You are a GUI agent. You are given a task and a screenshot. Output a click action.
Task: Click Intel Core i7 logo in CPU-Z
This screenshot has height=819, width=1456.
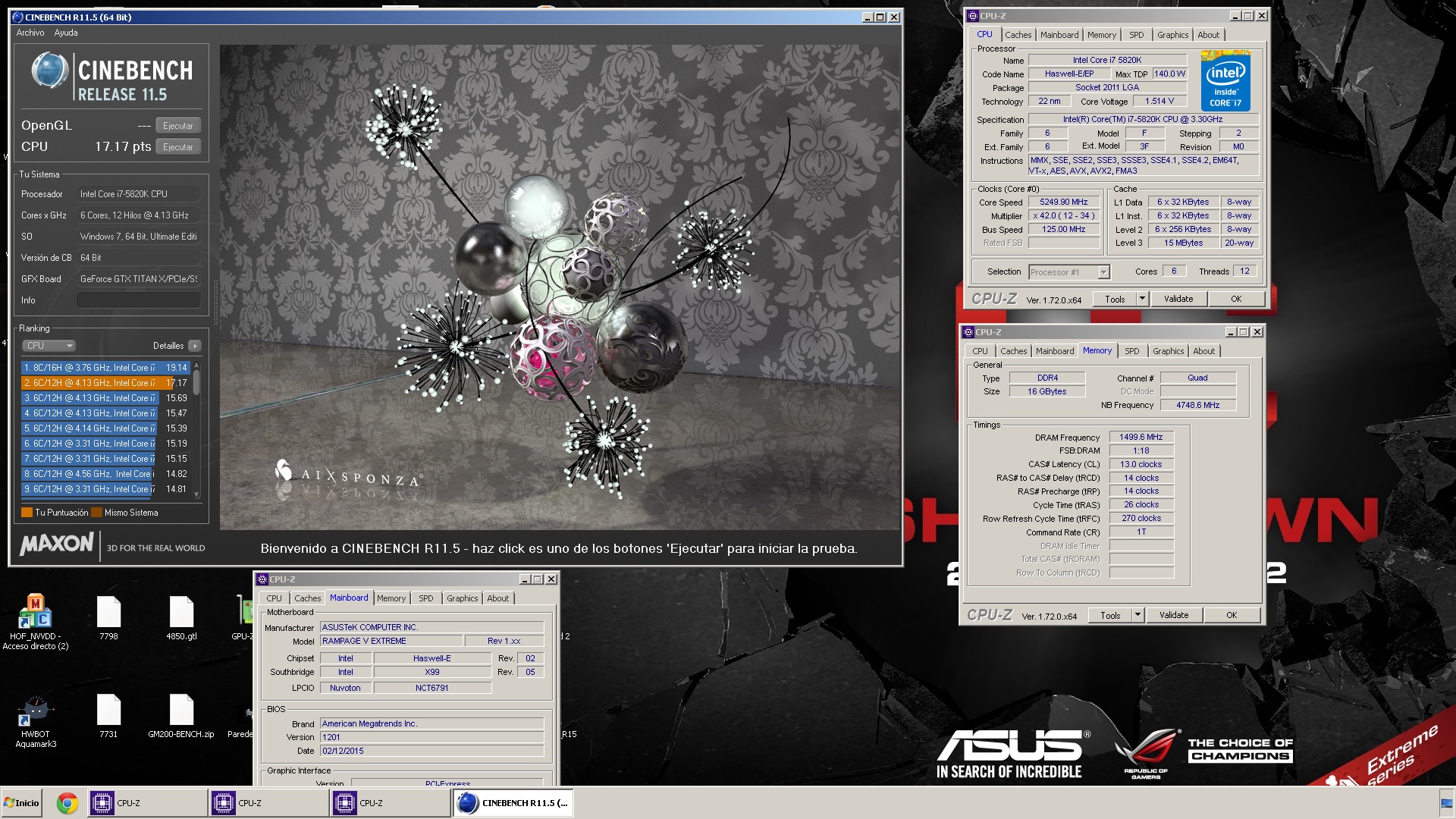pyautogui.click(x=1225, y=81)
